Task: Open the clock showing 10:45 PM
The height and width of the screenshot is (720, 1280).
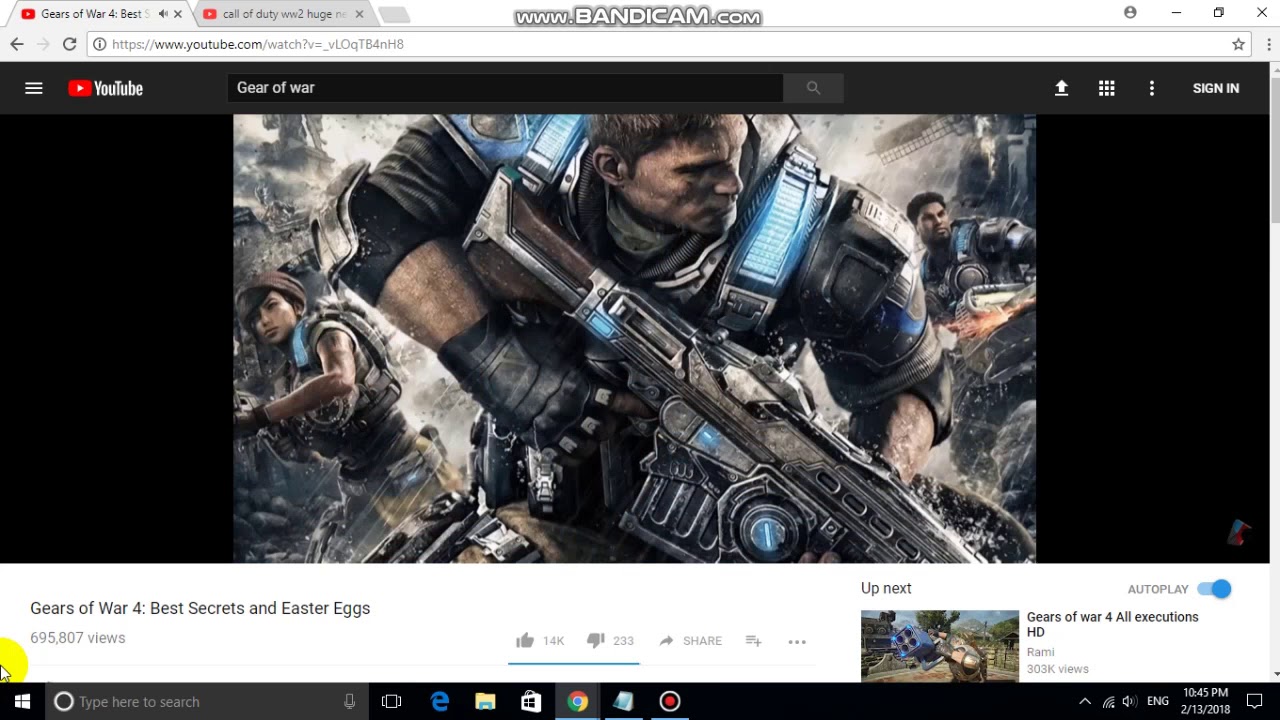Action: 1205,701
